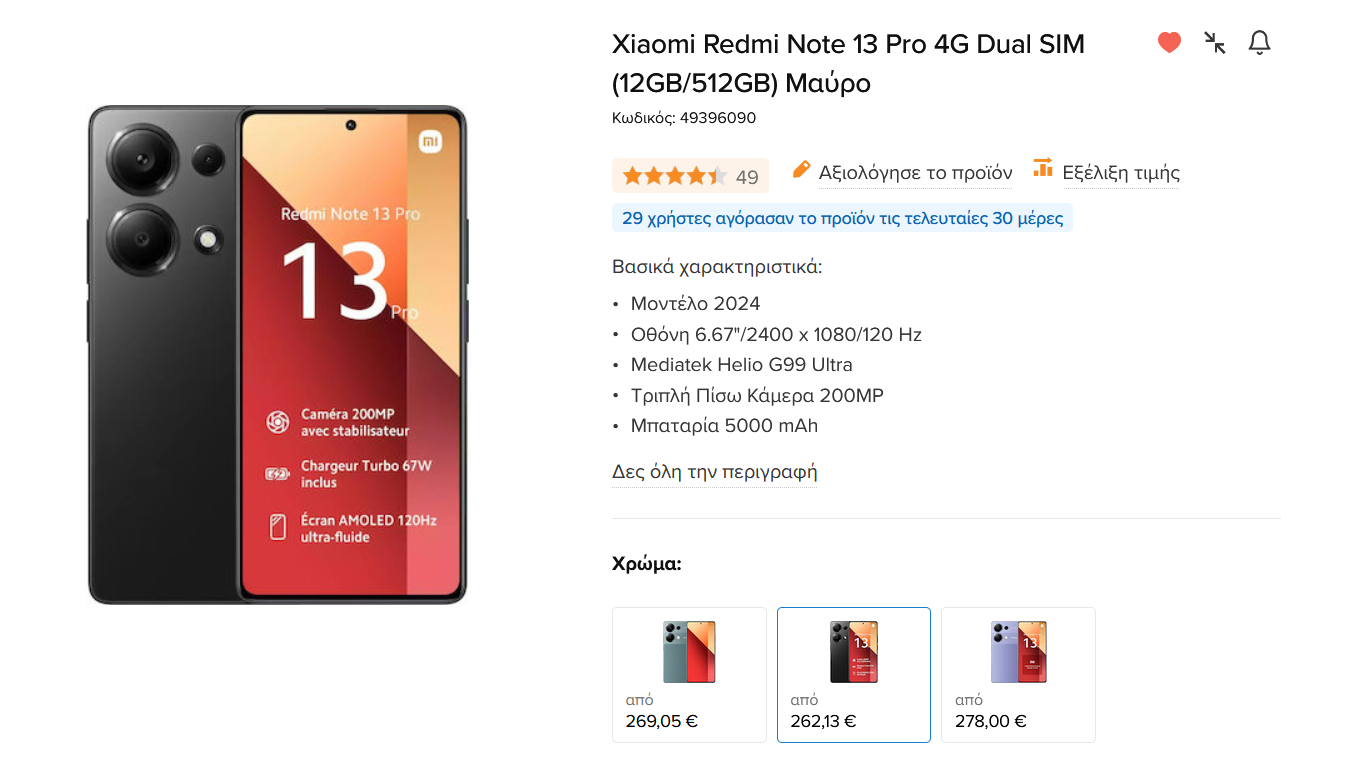1364x764 pixels.
Task: Click the compare arrows icon
Action: pos(1215,42)
